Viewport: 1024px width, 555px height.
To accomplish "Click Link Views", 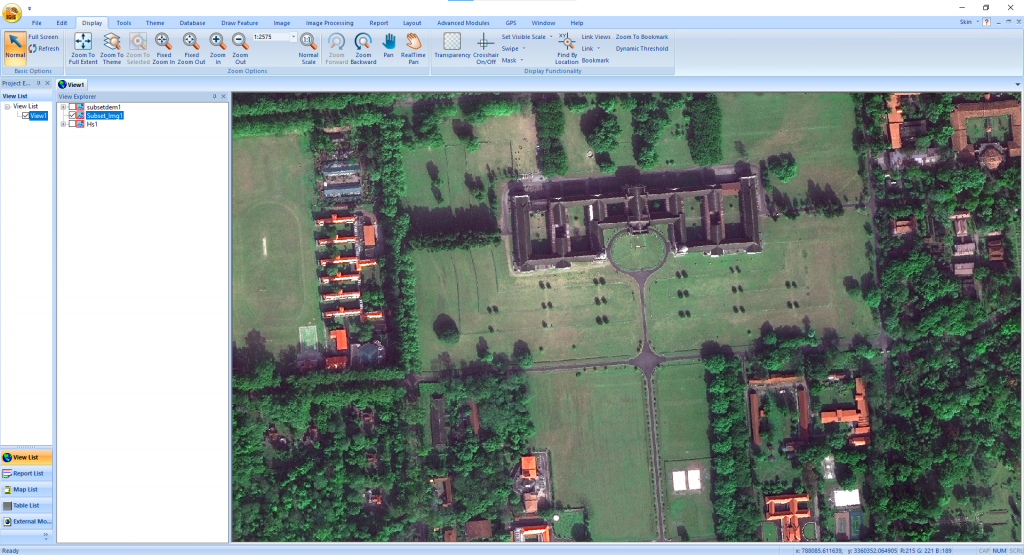I will (x=596, y=37).
